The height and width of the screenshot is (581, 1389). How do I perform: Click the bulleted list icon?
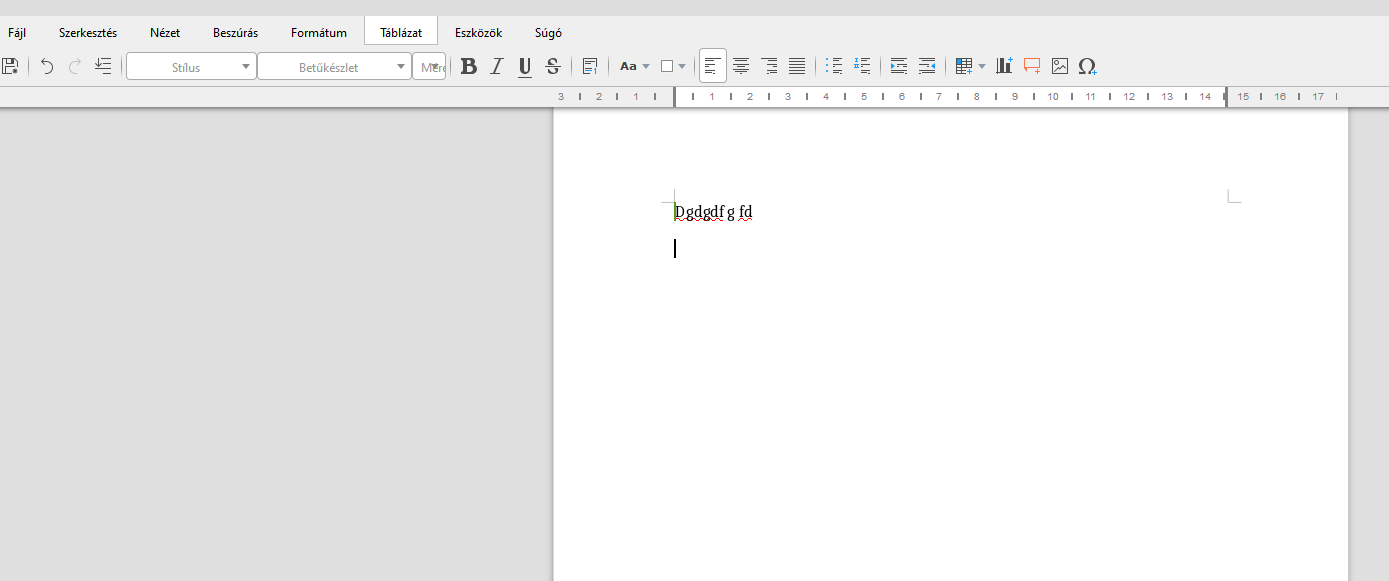point(834,66)
